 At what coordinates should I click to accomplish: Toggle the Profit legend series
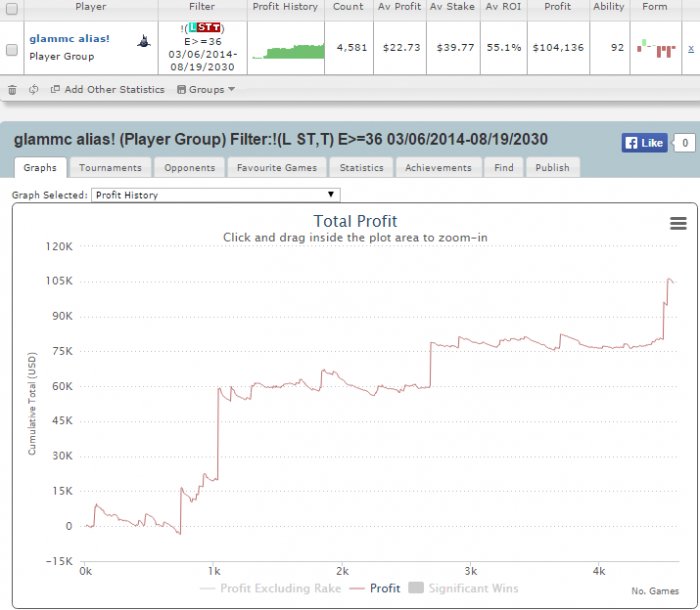[x=375, y=588]
